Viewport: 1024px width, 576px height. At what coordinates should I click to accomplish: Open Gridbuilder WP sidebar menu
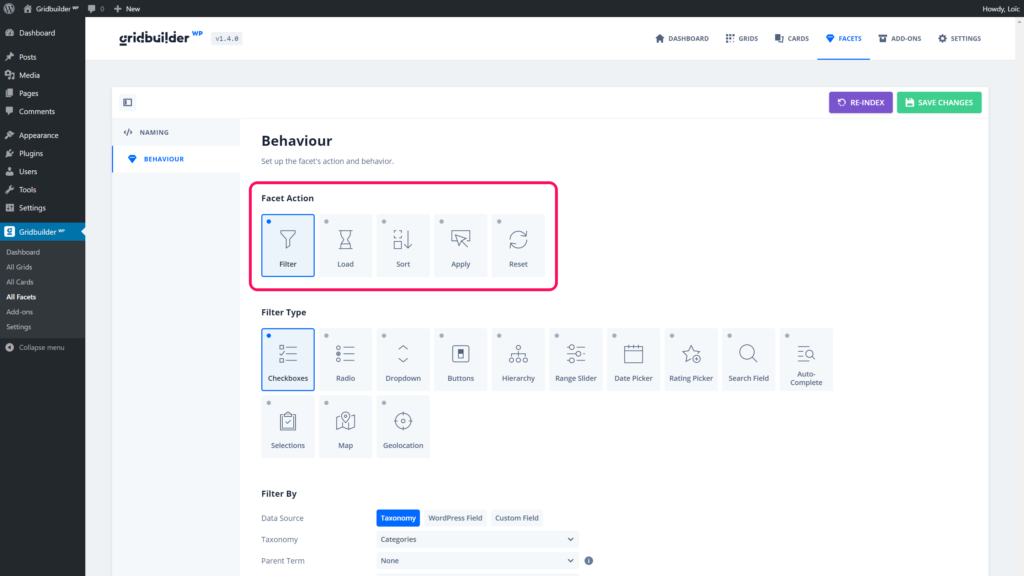click(x=42, y=232)
